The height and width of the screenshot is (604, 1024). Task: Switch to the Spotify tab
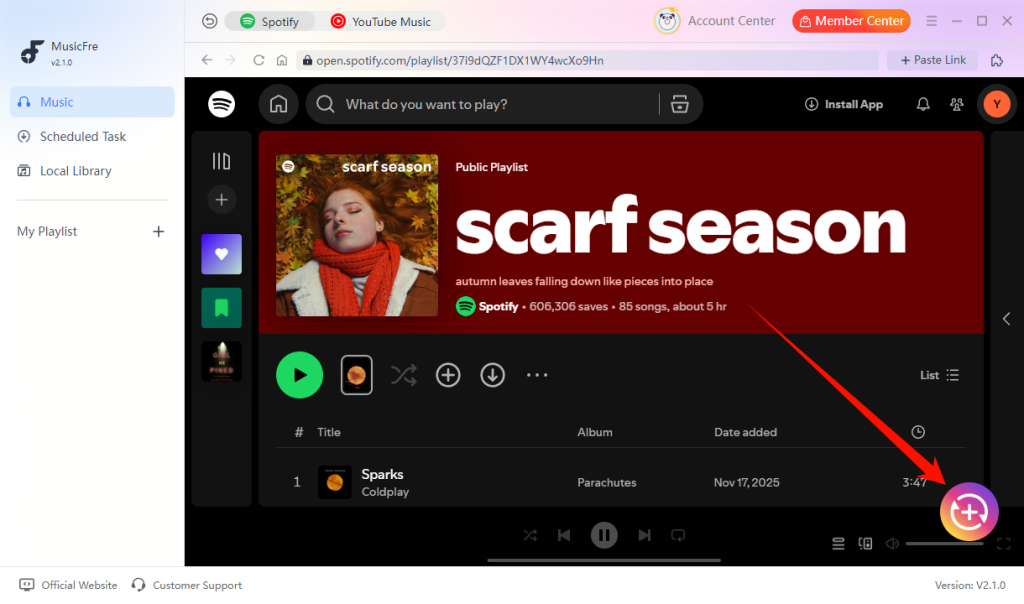point(270,22)
